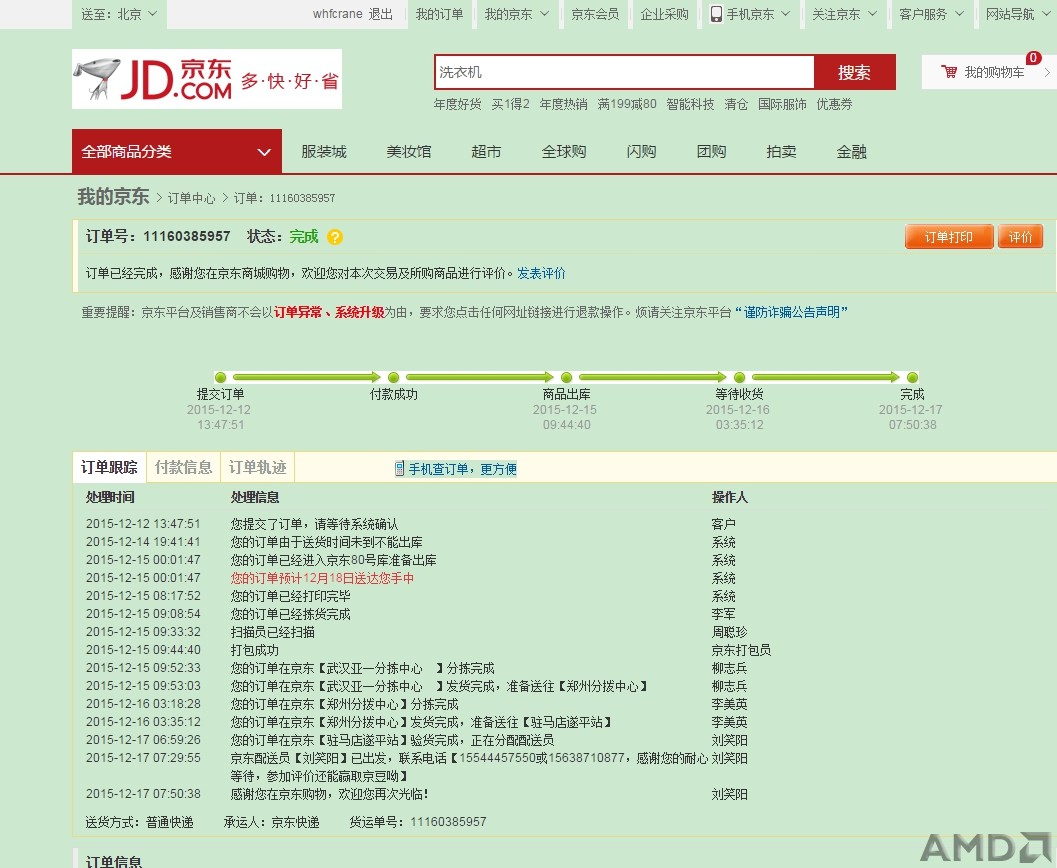Image resolution: width=1057 pixels, height=868 pixels.
Task: Switch to the 订单跟踪 tab
Action: click(x=109, y=467)
